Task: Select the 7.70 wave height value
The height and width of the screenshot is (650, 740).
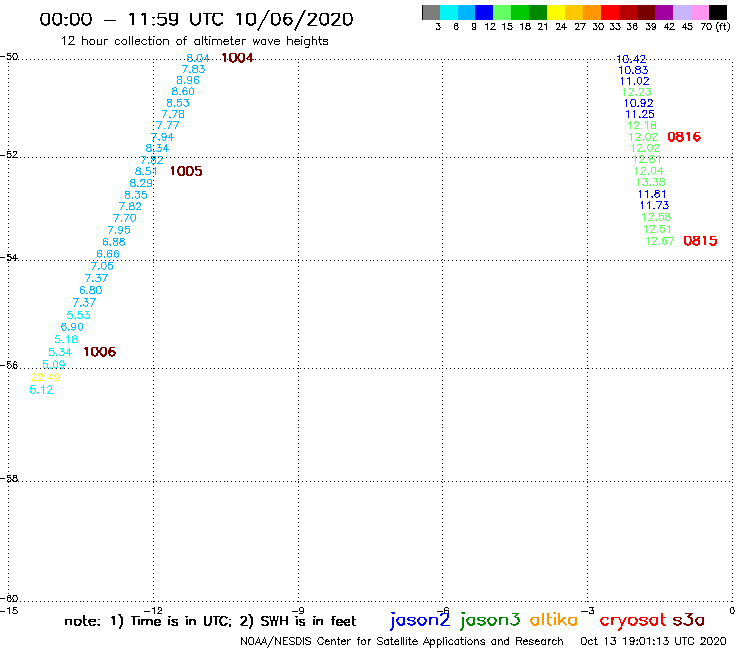Action: [x=125, y=219]
